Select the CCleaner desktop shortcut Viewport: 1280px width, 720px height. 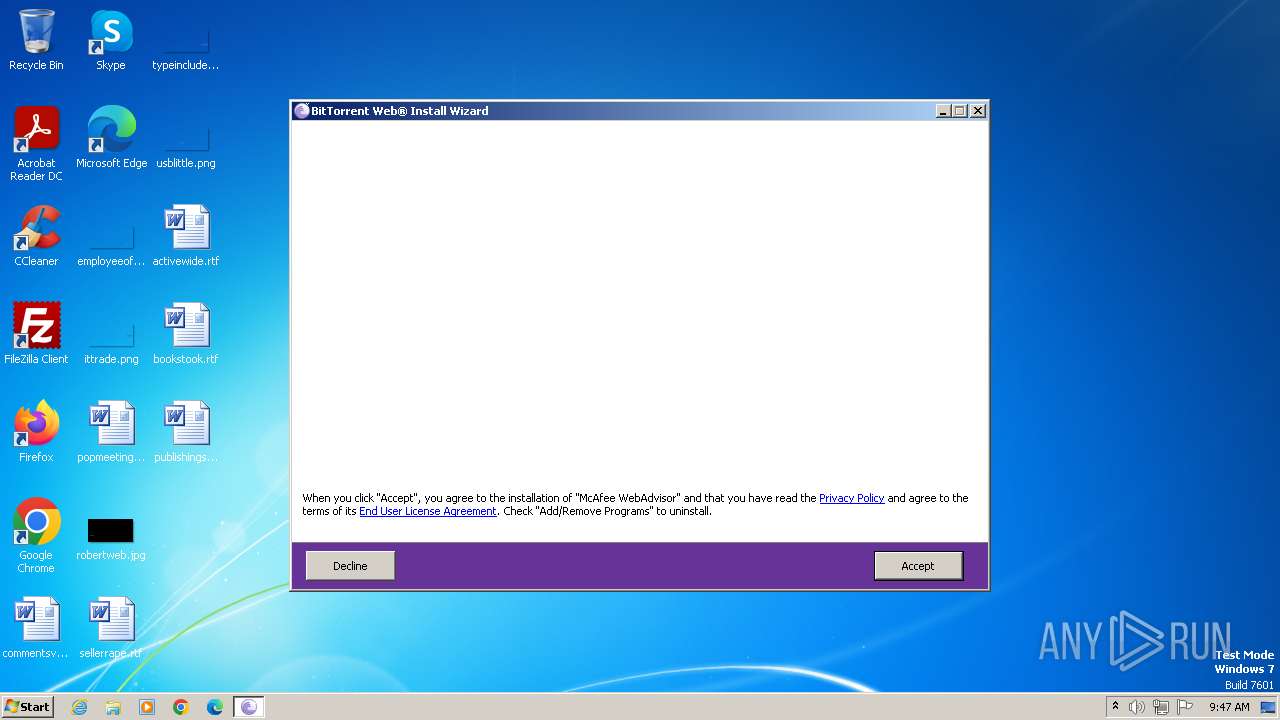pos(36,236)
